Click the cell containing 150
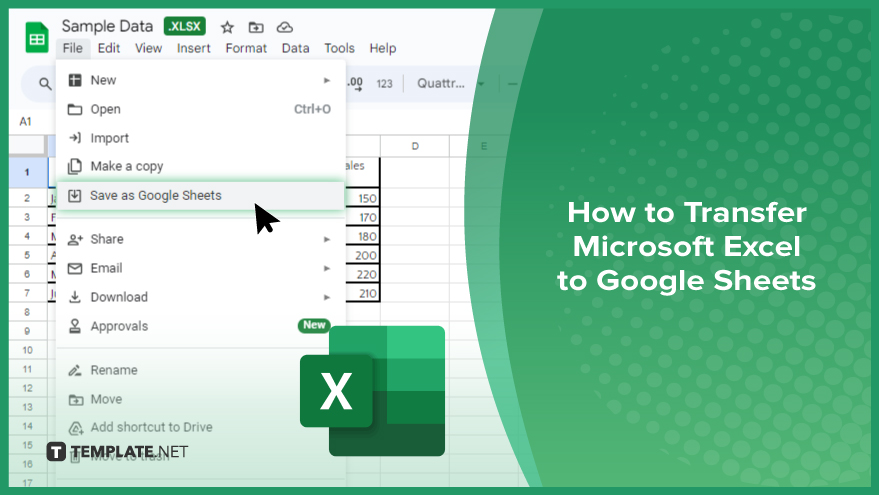This screenshot has height=495, width=879. 363,198
